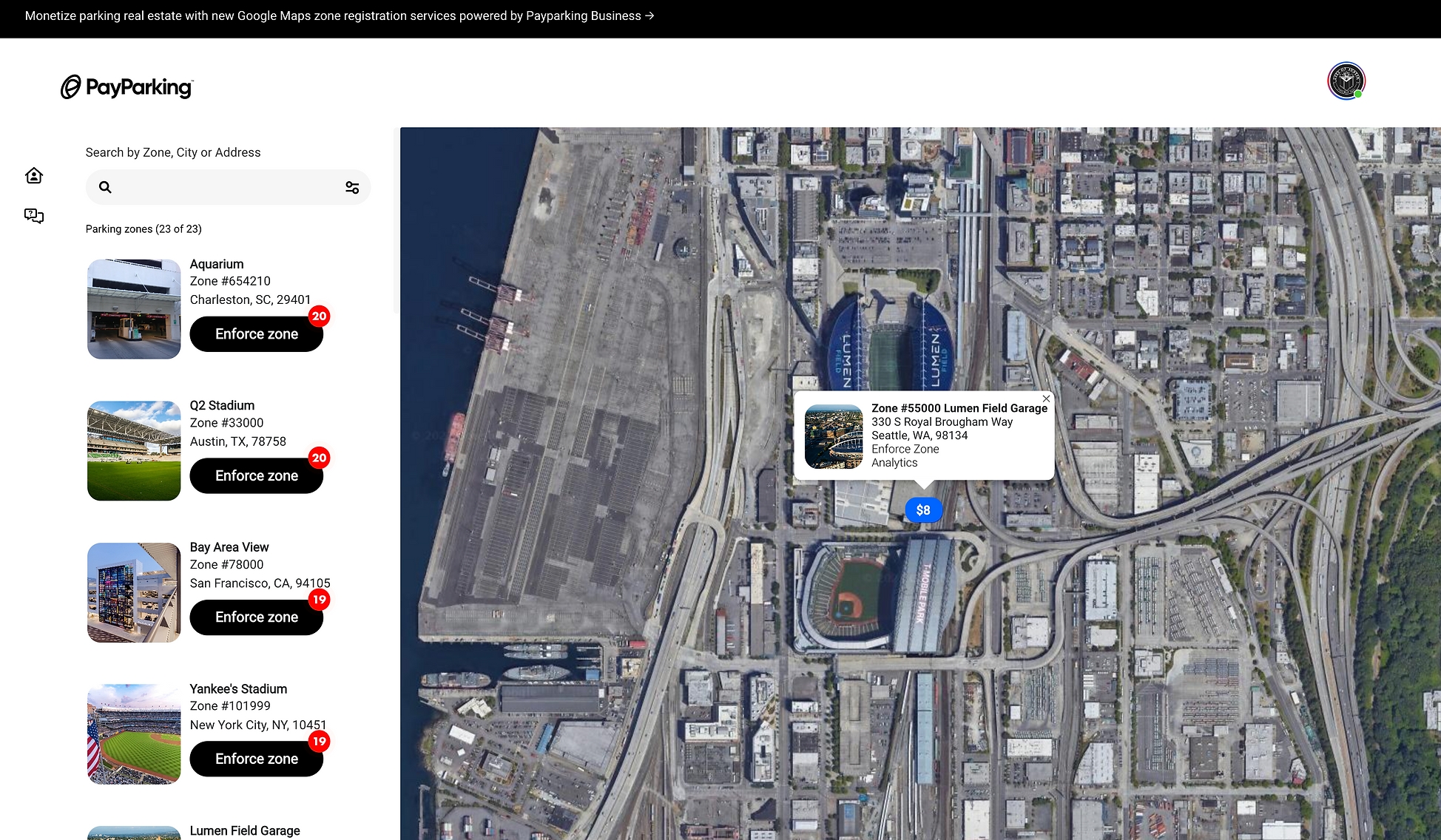This screenshot has width=1441, height=840.
Task: Enforce zone for Bay Area View
Action: tap(256, 617)
